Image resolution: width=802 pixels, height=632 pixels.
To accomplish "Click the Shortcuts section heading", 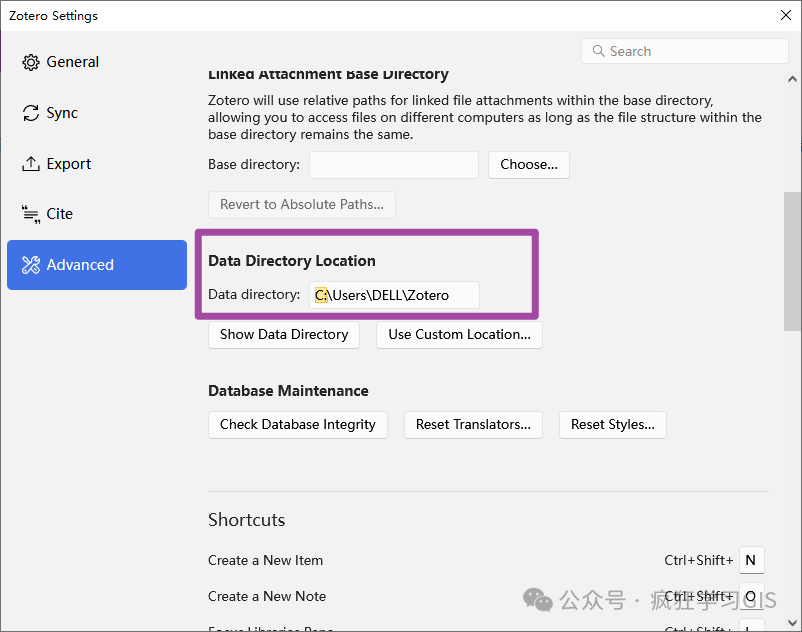I will [247, 520].
